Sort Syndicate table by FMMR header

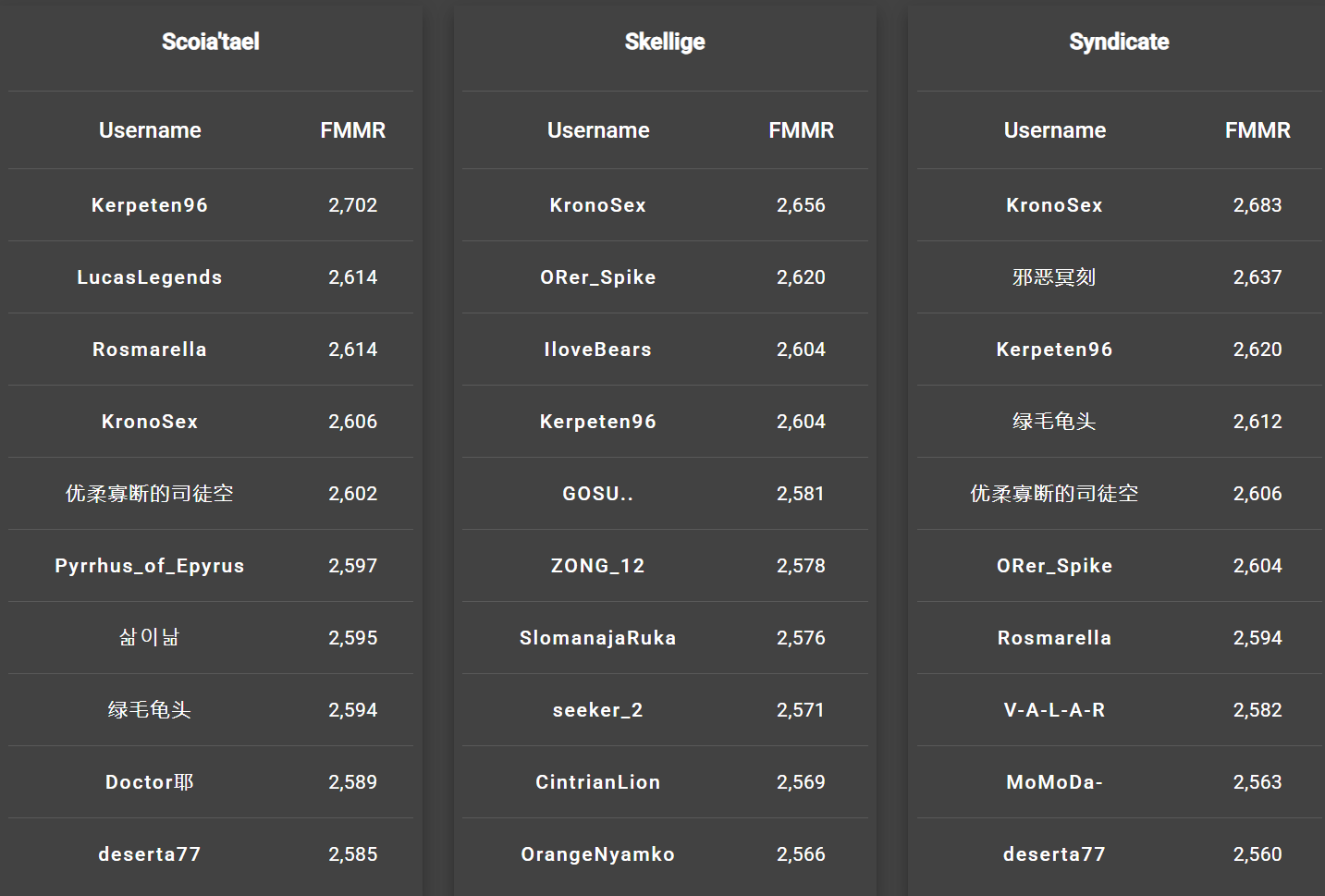click(1258, 130)
